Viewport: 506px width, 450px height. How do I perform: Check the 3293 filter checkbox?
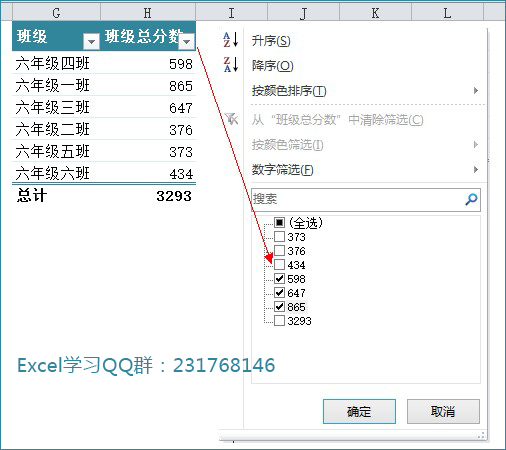(279, 320)
